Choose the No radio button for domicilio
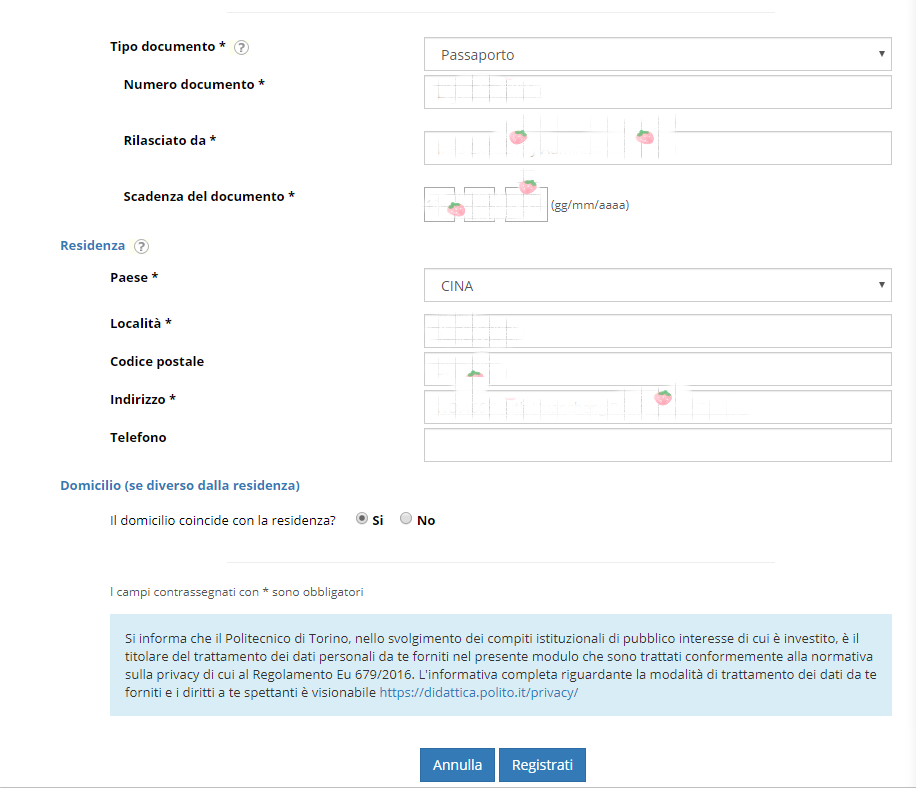The width and height of the screenshot is (916, 788). tap(406, 519)
